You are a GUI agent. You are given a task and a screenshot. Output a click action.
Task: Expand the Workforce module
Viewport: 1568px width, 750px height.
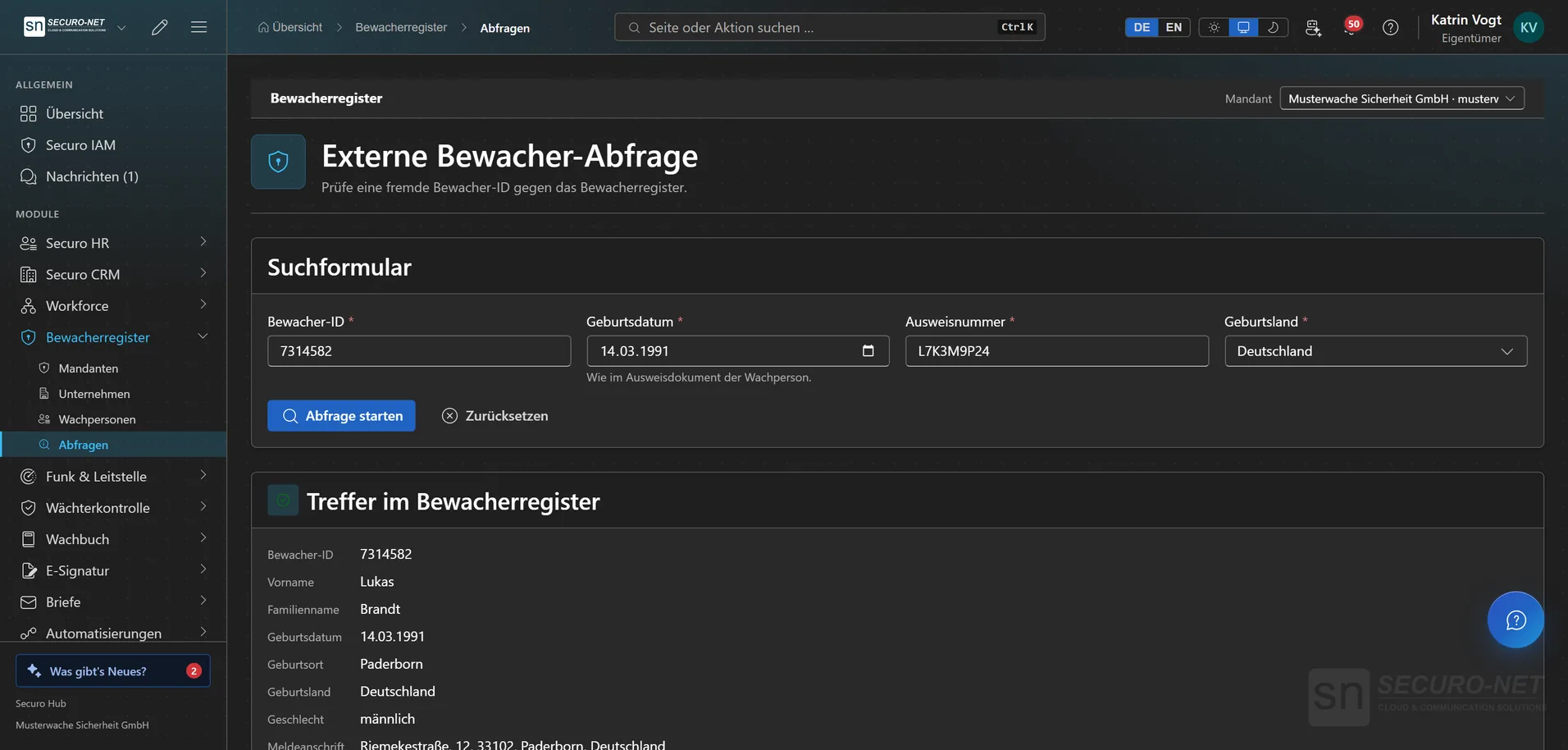click(x=113, y=305)
